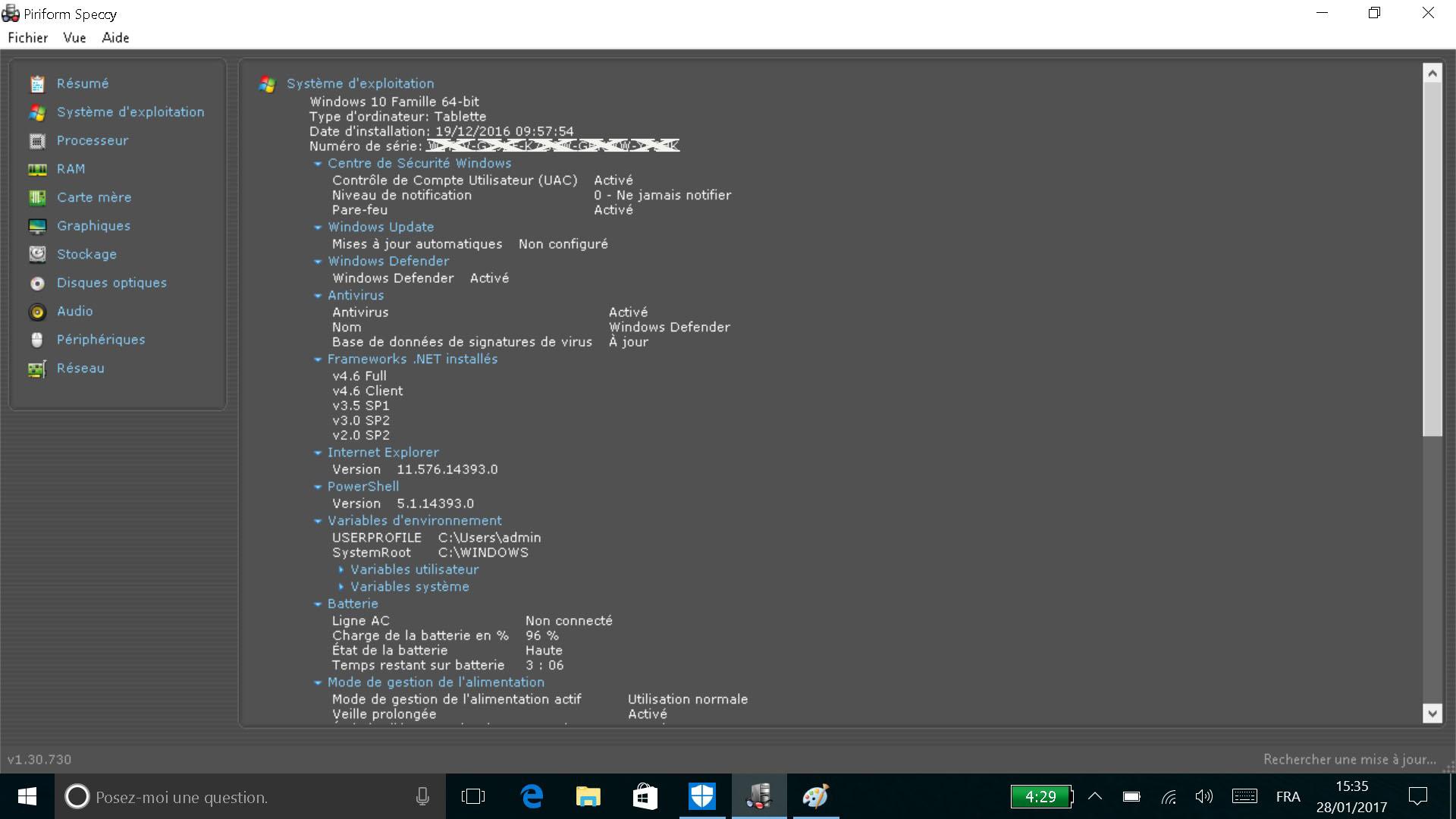Click the scrollbar down arrow
Screen dimensions: 1456x819
(x=1432, y=713)
